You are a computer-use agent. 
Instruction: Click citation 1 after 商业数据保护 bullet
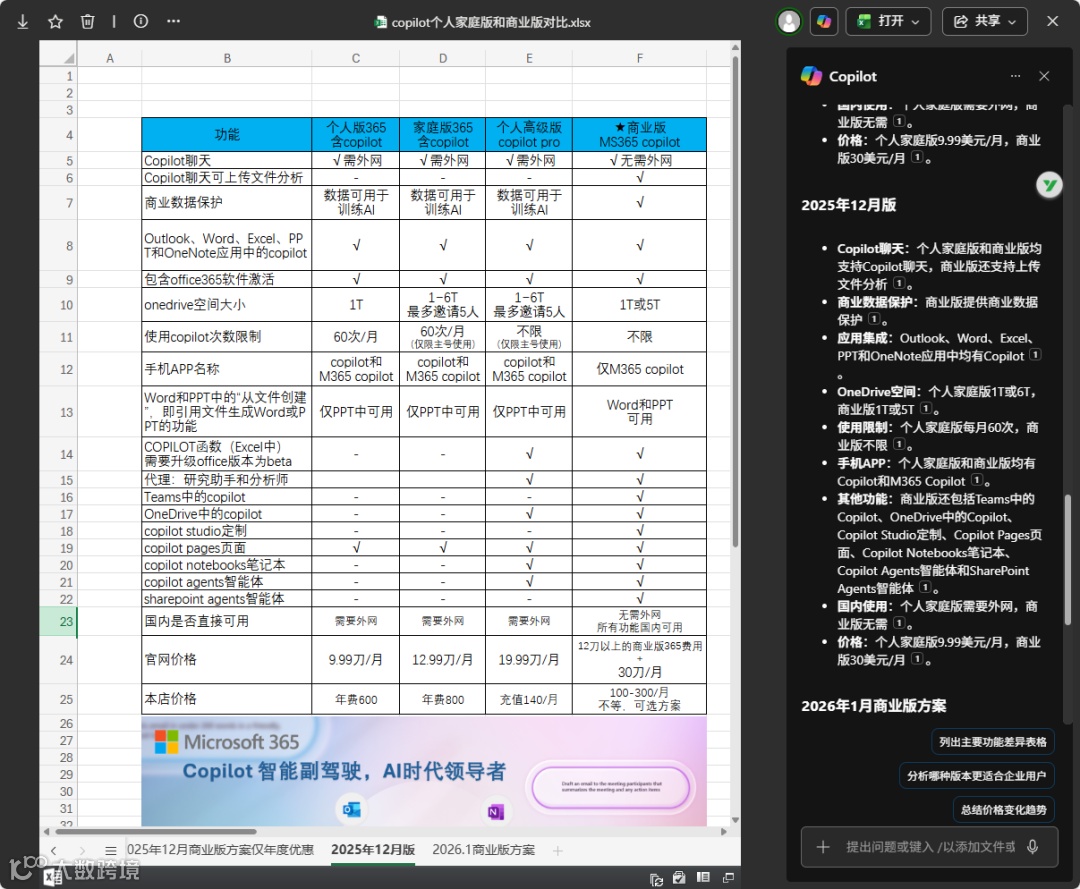[x=874, y=320]
